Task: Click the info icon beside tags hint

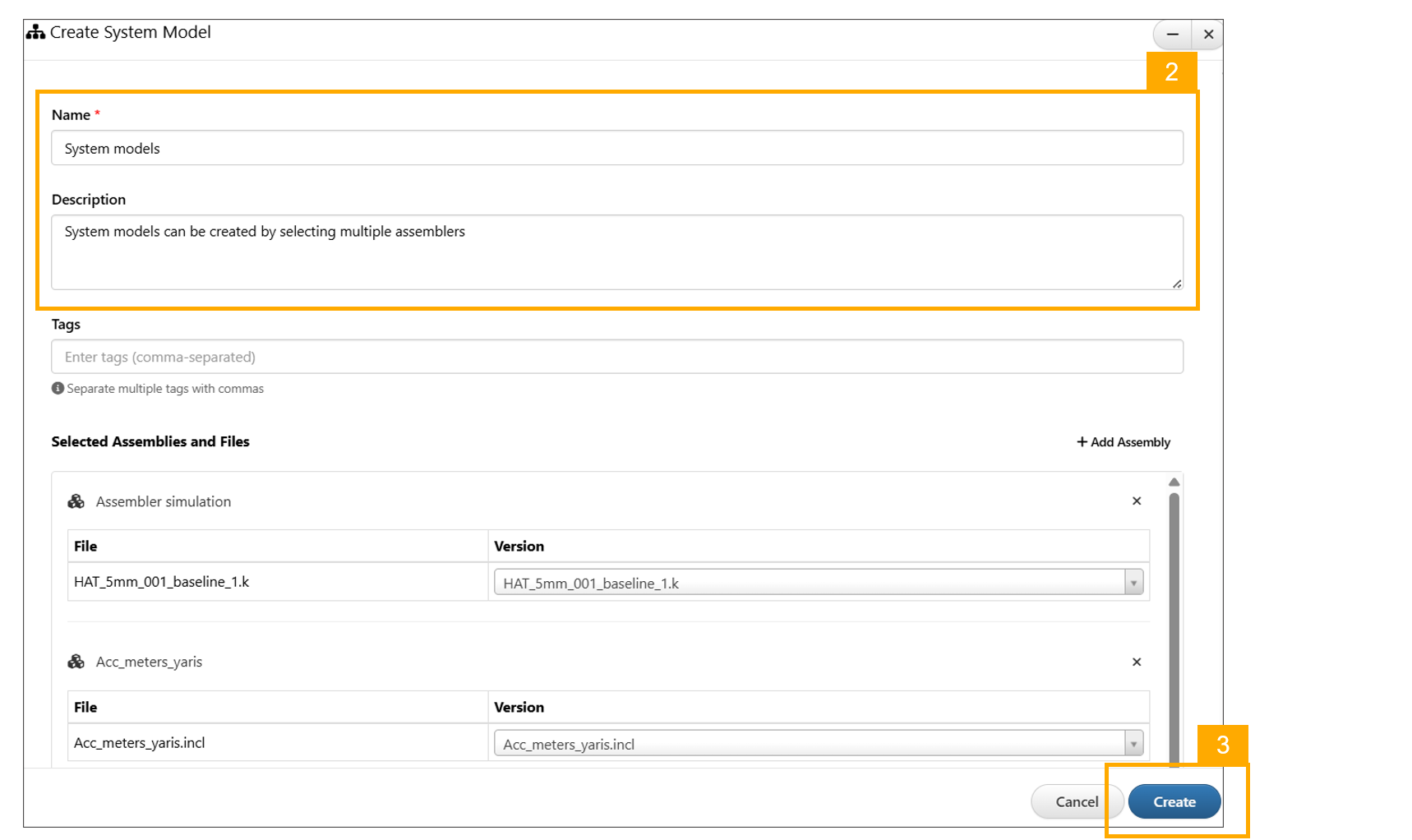Action: click(58, 388)
